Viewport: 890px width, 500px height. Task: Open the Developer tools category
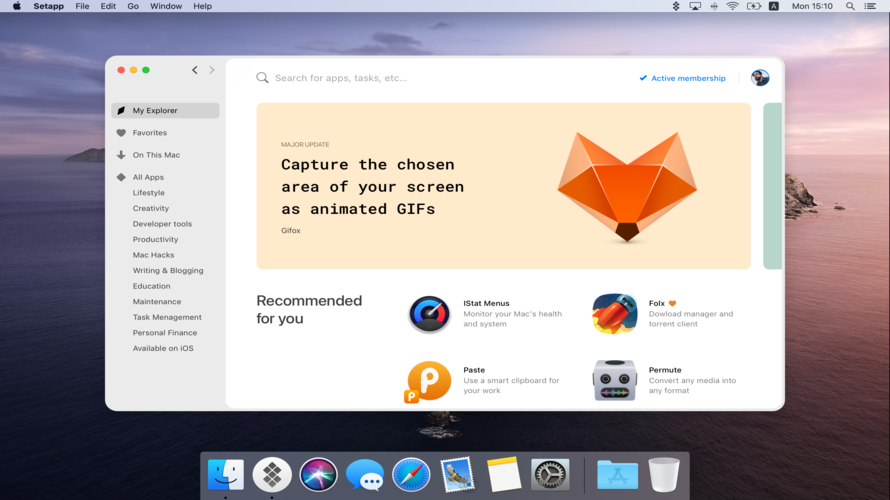(162, 224)
